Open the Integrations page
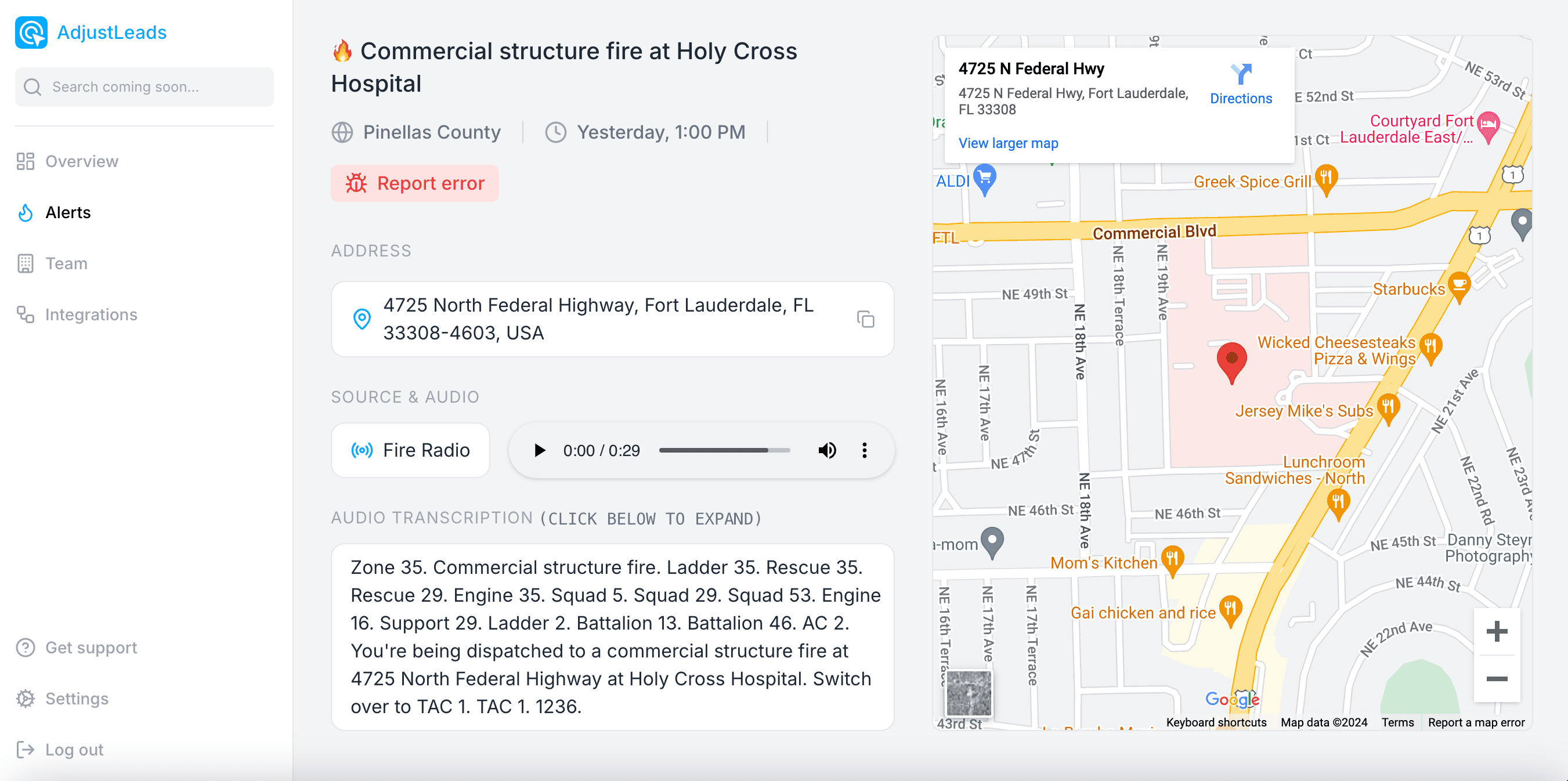This screenshot has height=781, width=1568. click(x=91, y=314)
